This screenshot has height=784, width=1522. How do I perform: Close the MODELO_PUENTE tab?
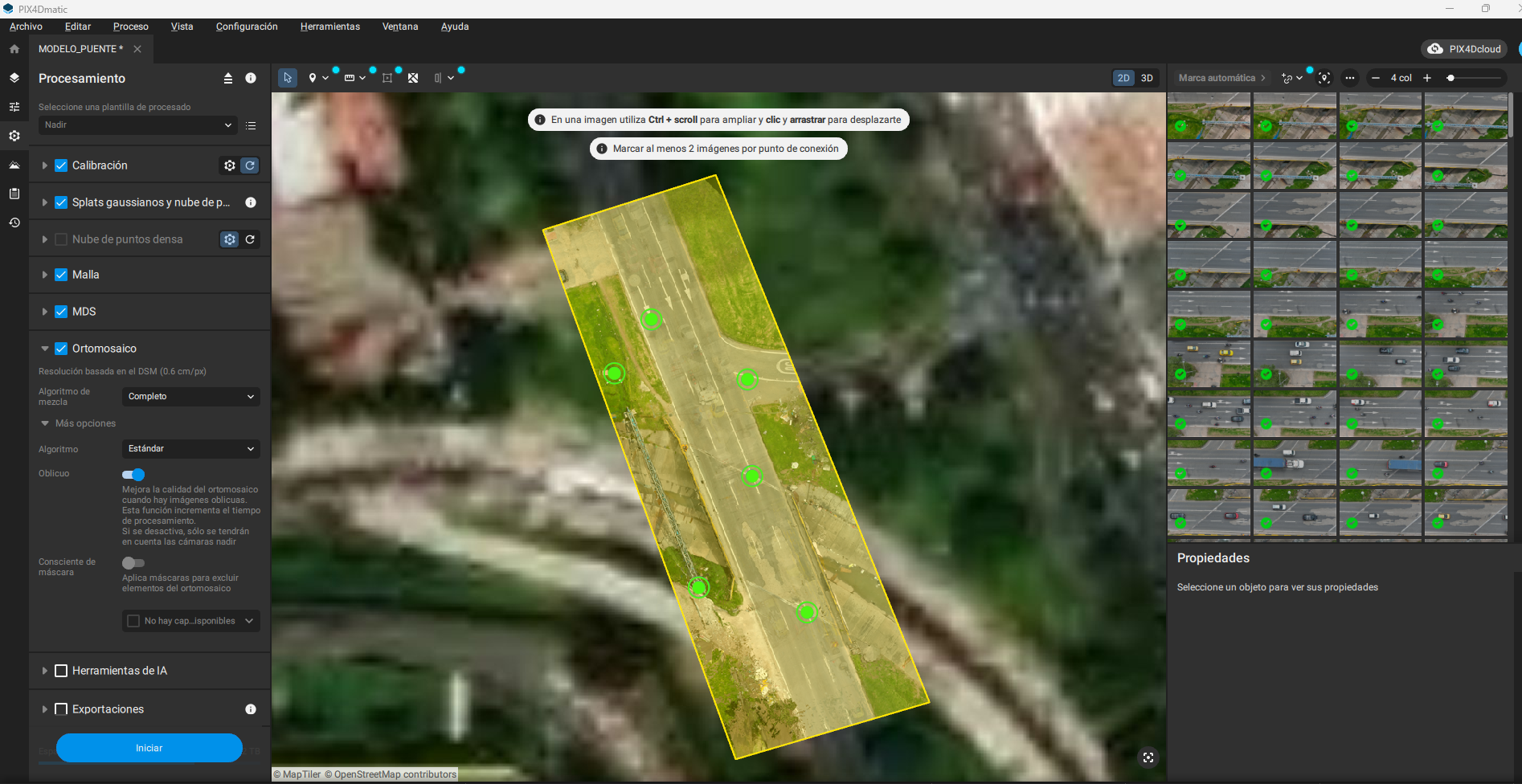point(137,49)
